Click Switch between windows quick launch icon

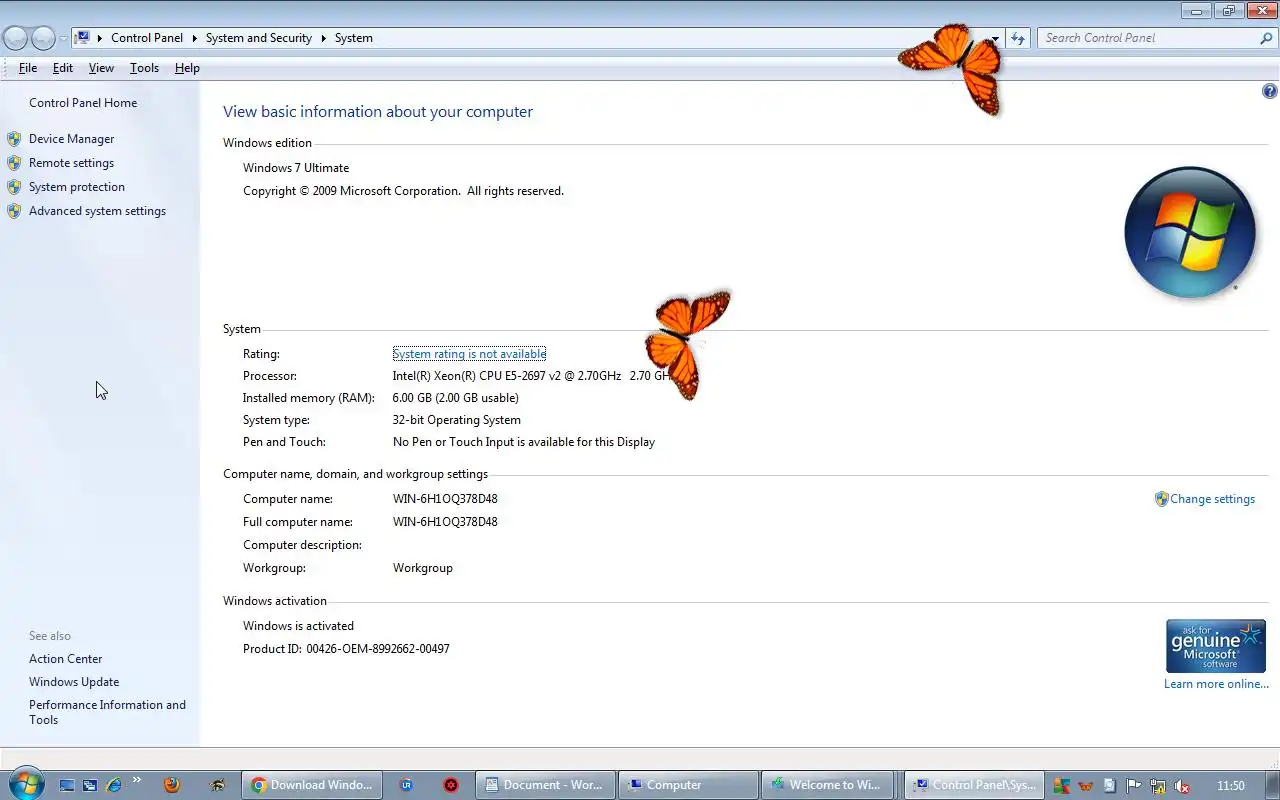click(x=90, y=785)
